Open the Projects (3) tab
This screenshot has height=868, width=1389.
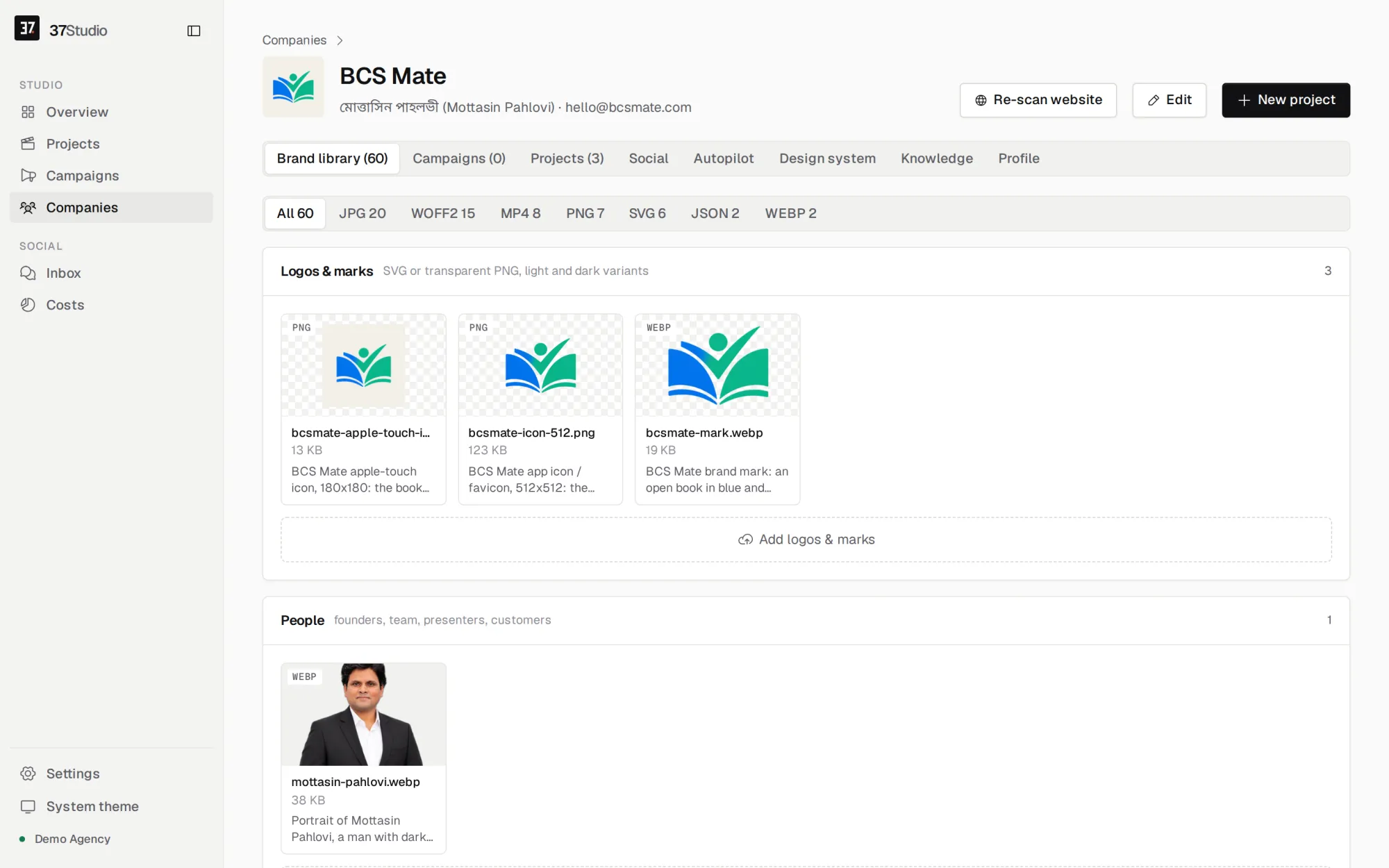(567, 158)
